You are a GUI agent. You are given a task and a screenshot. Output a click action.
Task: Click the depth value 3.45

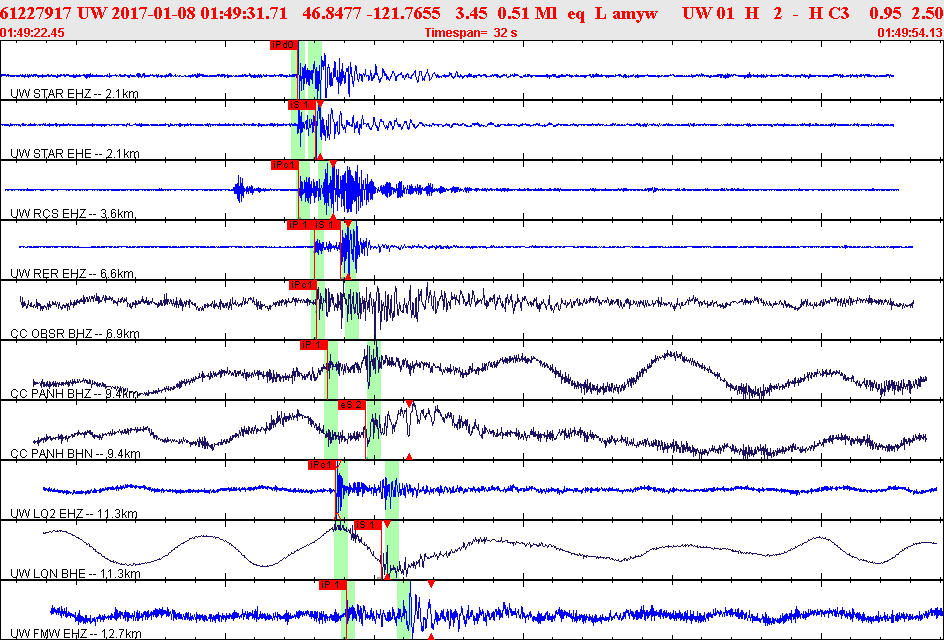(x=471, y=13)
